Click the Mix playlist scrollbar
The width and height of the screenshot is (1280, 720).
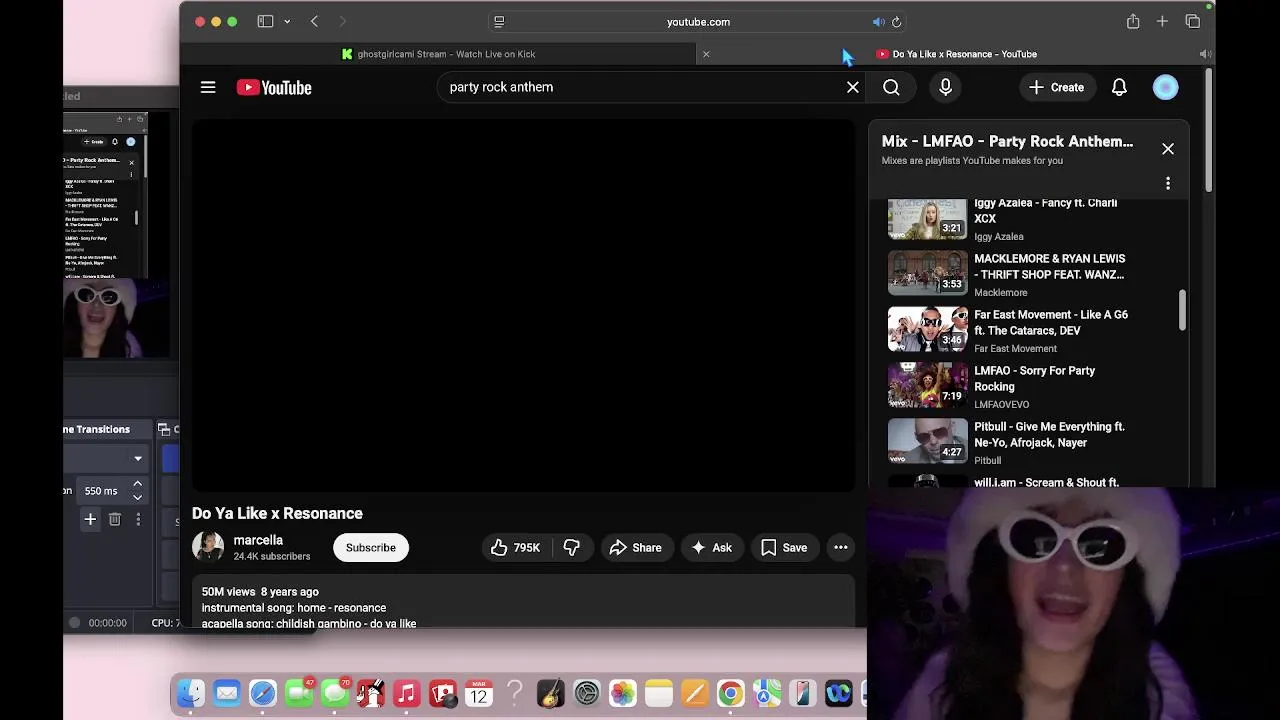(x=1182, y=310)
